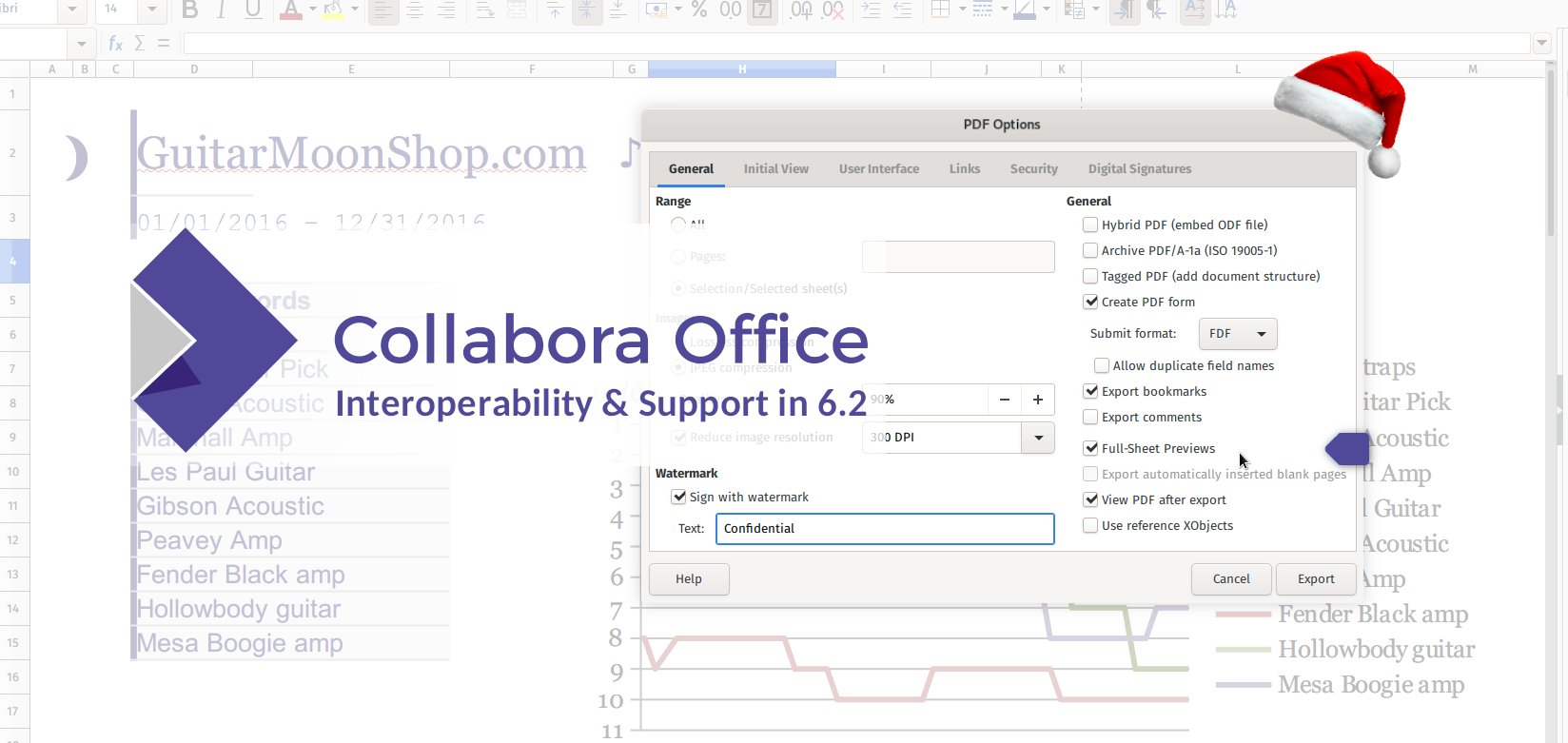
Task: Open the Submit format FDF dropdown
Action: pyautogui.click(x=1238, y=333)
